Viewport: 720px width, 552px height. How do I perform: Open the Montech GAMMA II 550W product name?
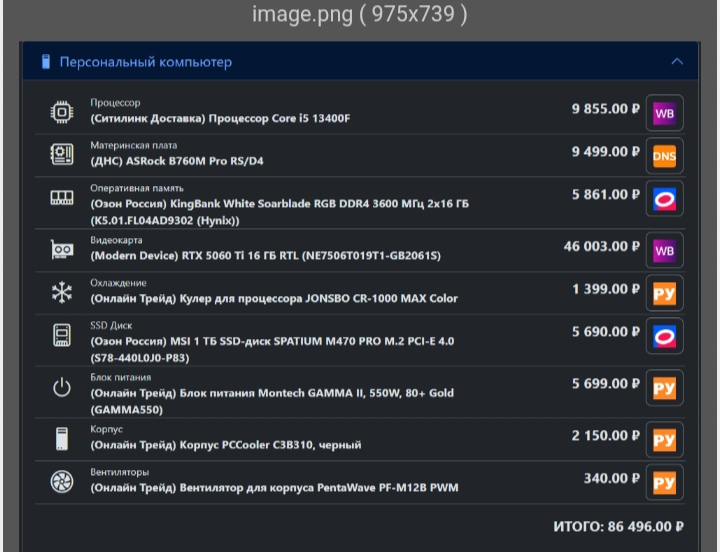point(272,401)
